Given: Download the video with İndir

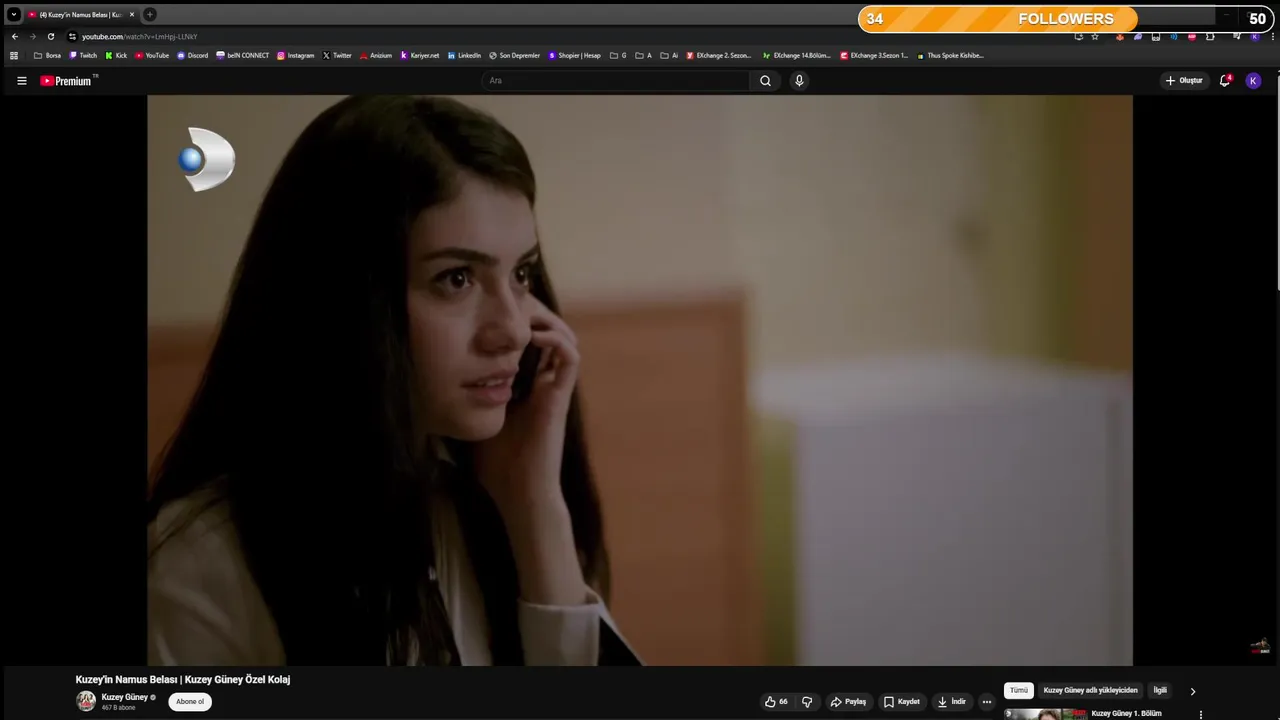Looking at the screenshot, I should click(x=952, y=702).
